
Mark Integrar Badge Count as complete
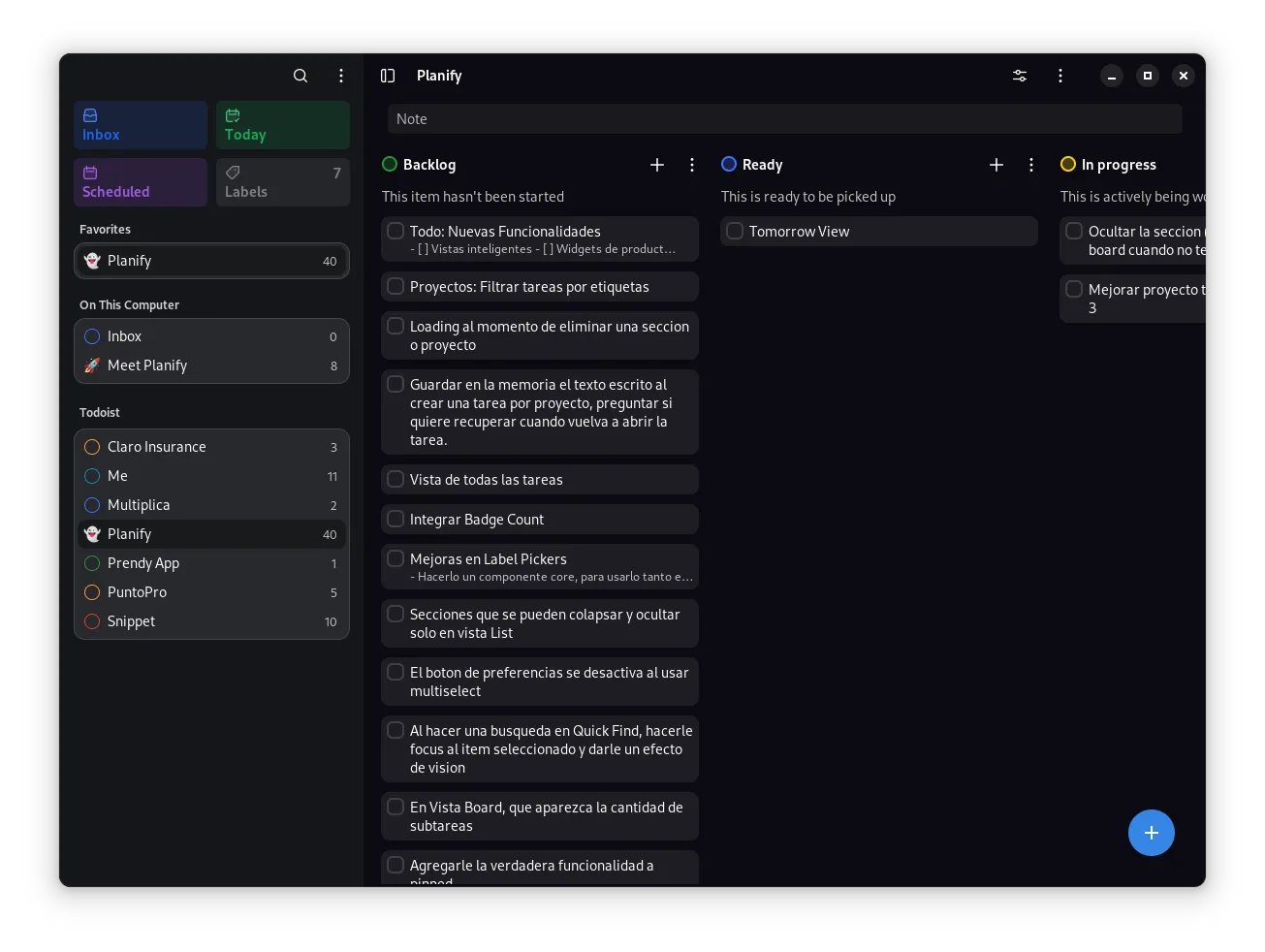point(395,520)
